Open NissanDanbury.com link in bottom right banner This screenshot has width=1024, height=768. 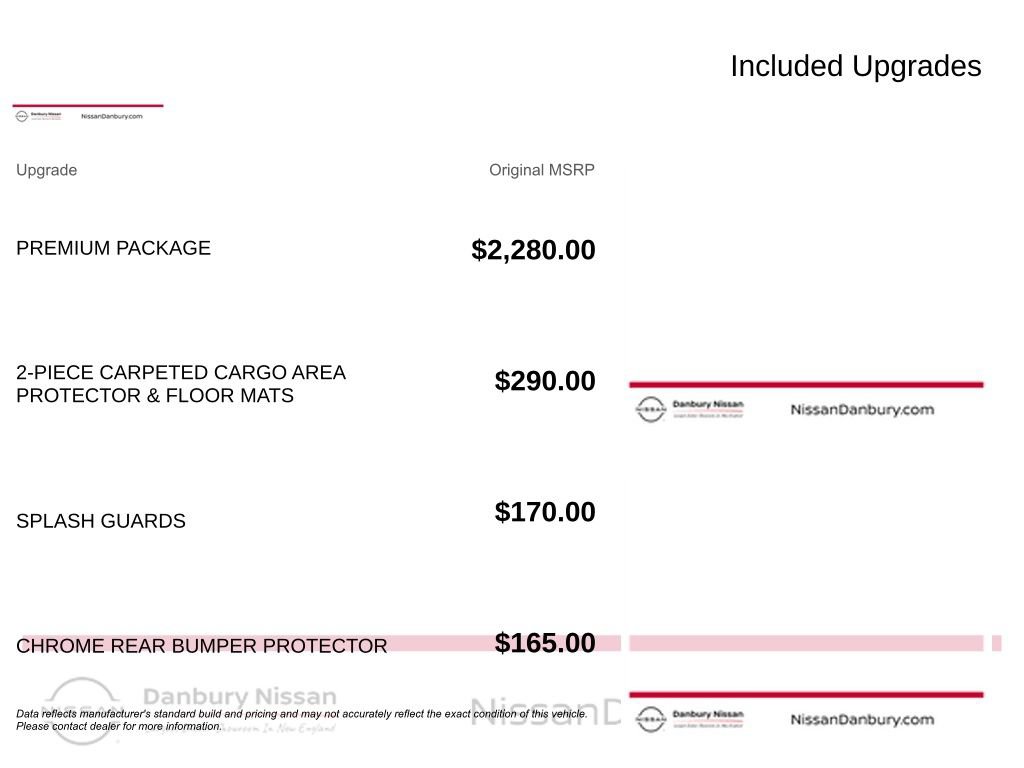(x=862, y=719)
